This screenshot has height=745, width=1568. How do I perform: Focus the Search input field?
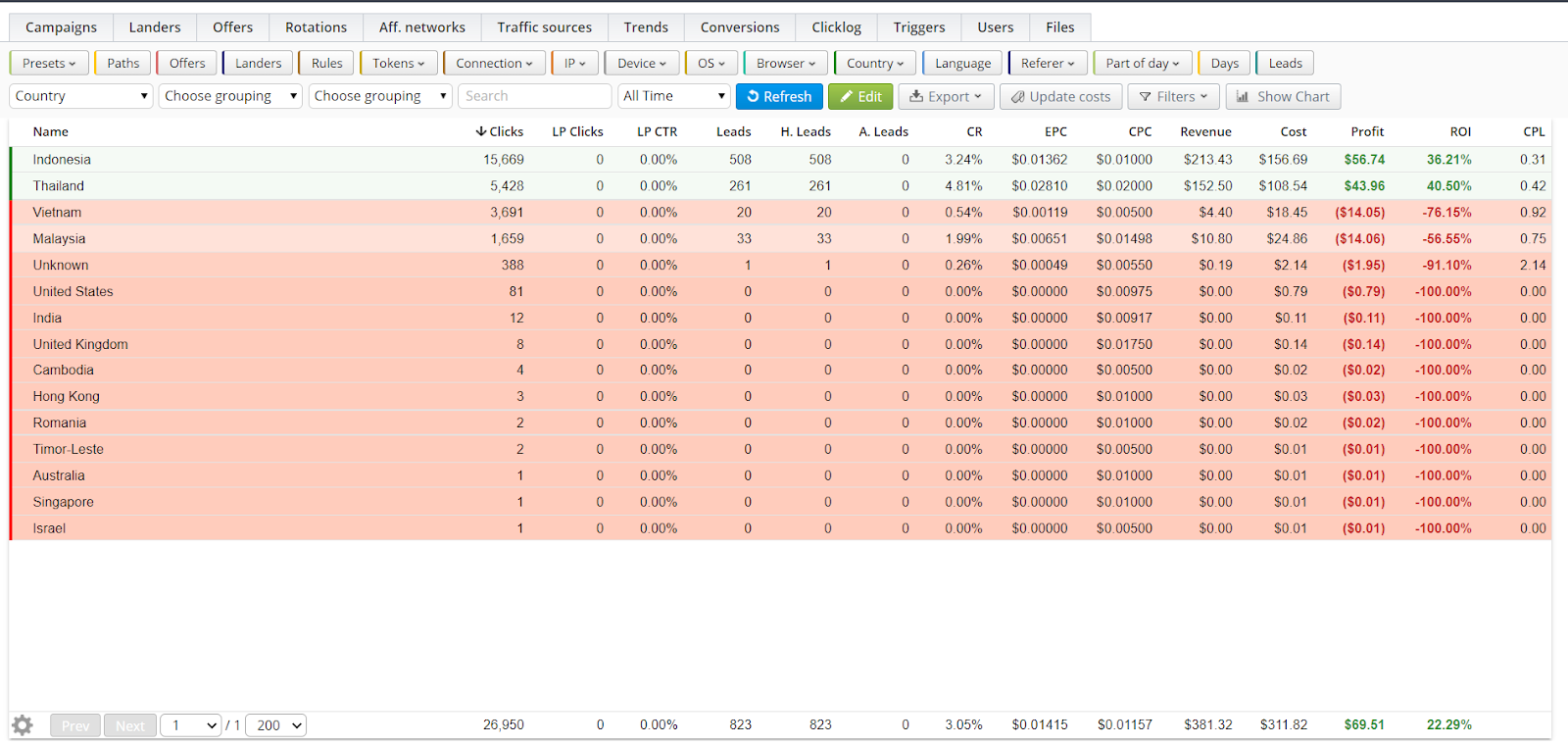pyautogui.click(x=535, y=96)
